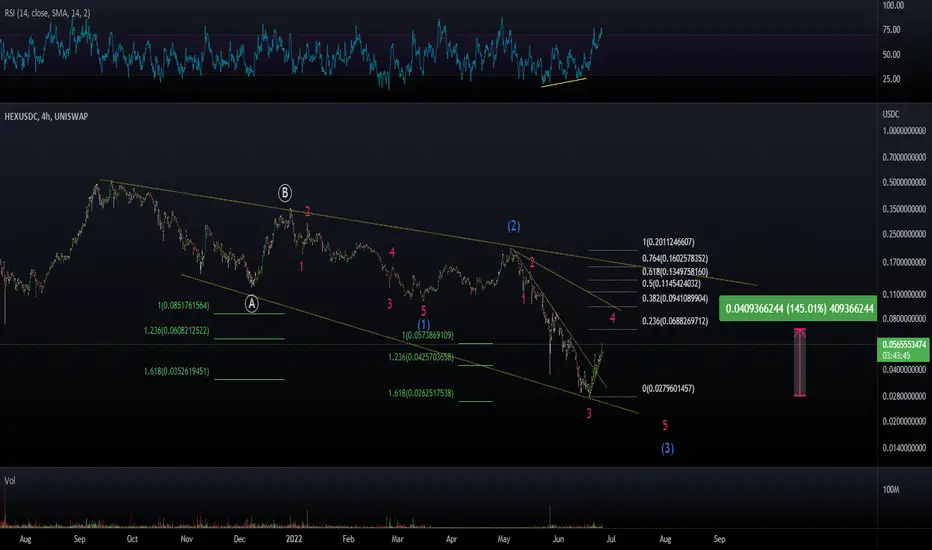Image resolution: width=932 pixels, height=550 pixels.
Task: Click 2022 on the time axis
Action: tap(294, 539)
